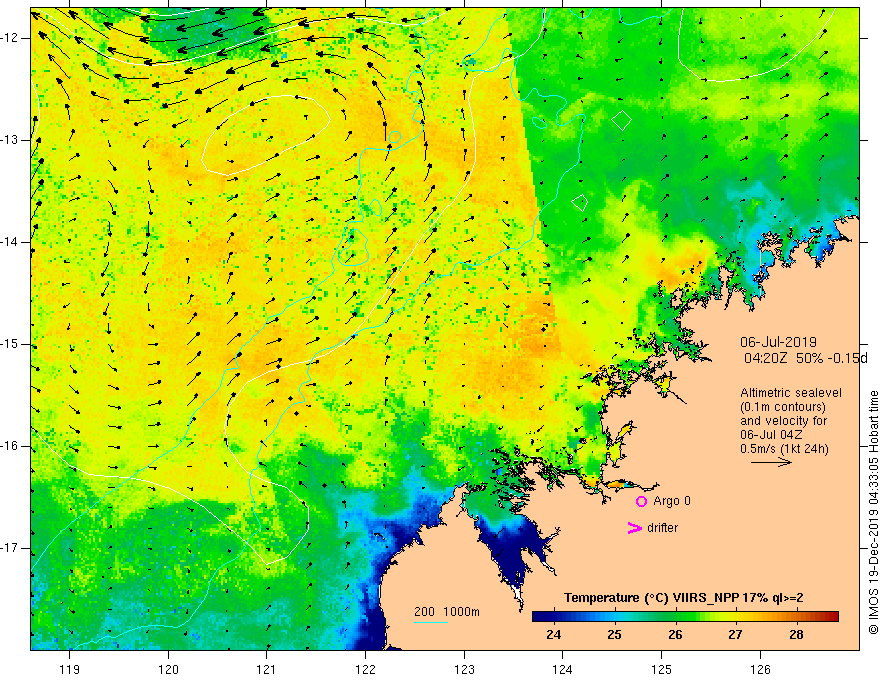Click longitude axis label '124'

[x=562, y=669]
